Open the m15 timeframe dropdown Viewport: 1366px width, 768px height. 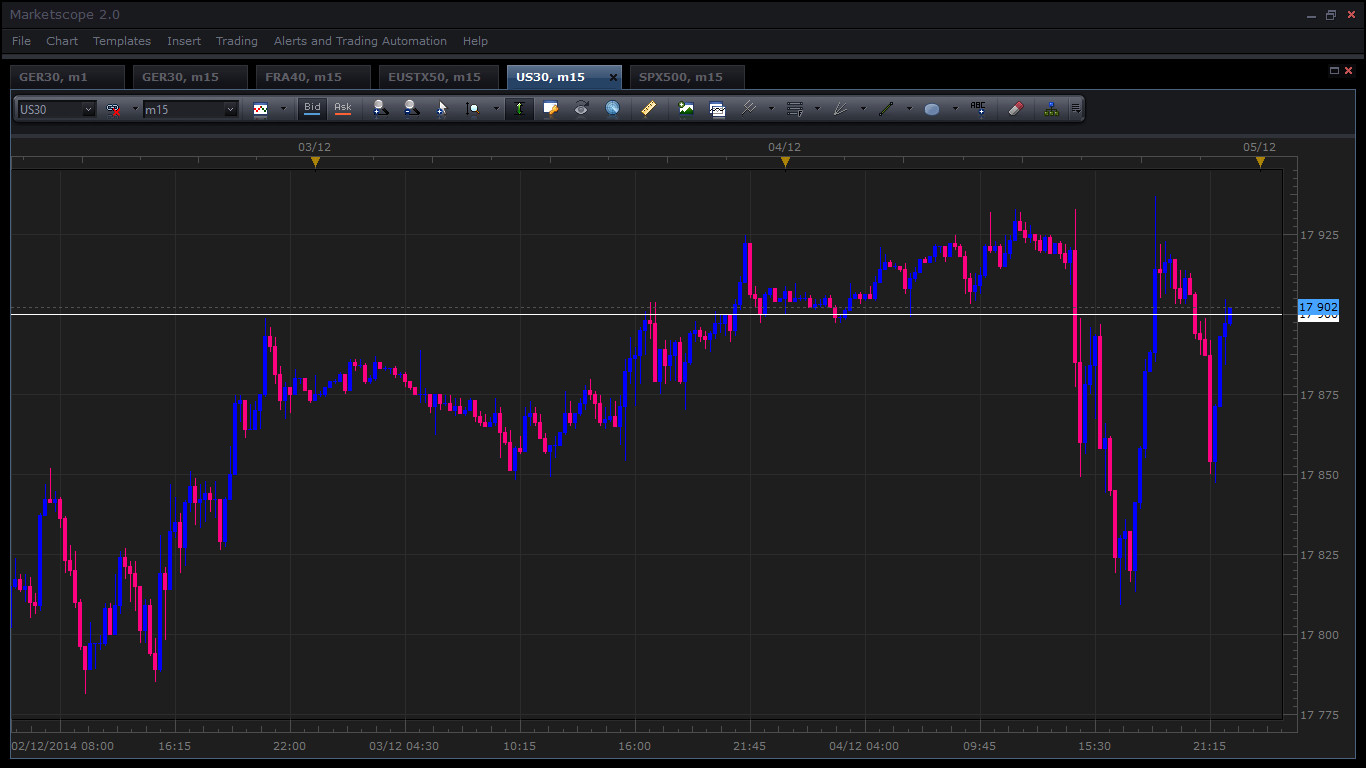point(230,110)
